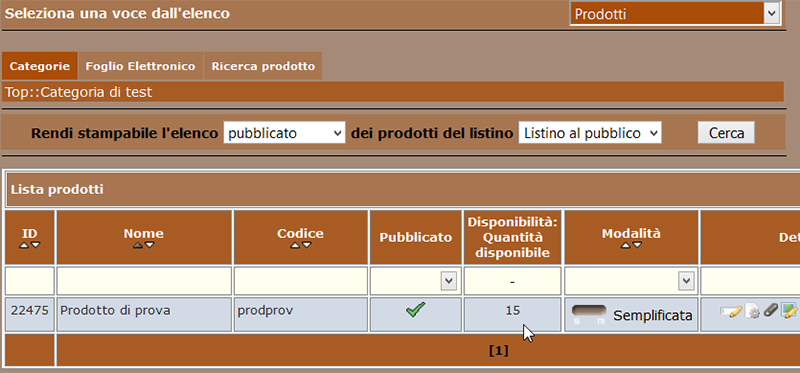Click the rename pencil icon for Prodotto di prova
This screenshot has height=373, width=800.
pyautogui.click(x=731, y=311)
